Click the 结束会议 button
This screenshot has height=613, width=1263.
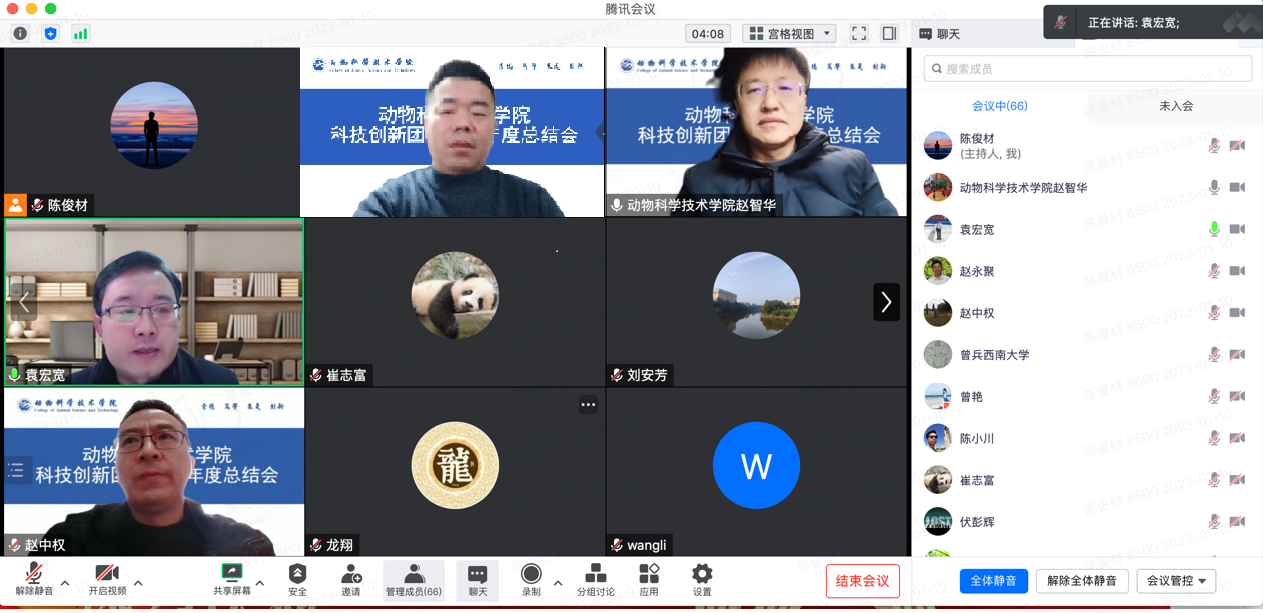coord(862,581)
